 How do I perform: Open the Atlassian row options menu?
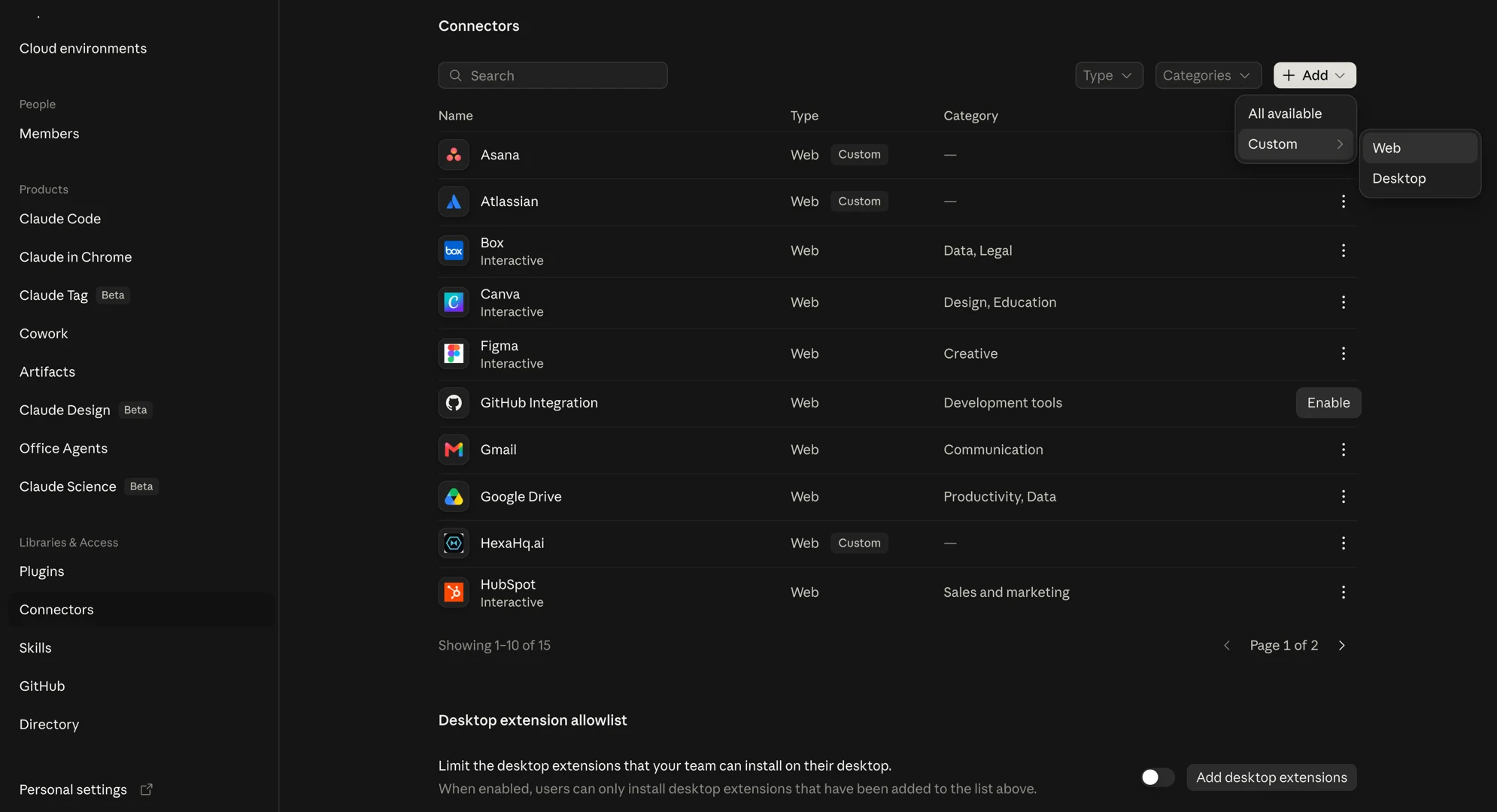click(1343, 201)
